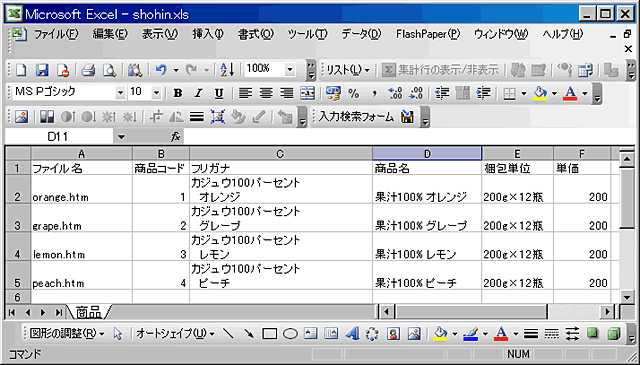This screenshot has height=365, width=640.
Task: Select objects pointer tool
Action: click(x=118, y=334)
